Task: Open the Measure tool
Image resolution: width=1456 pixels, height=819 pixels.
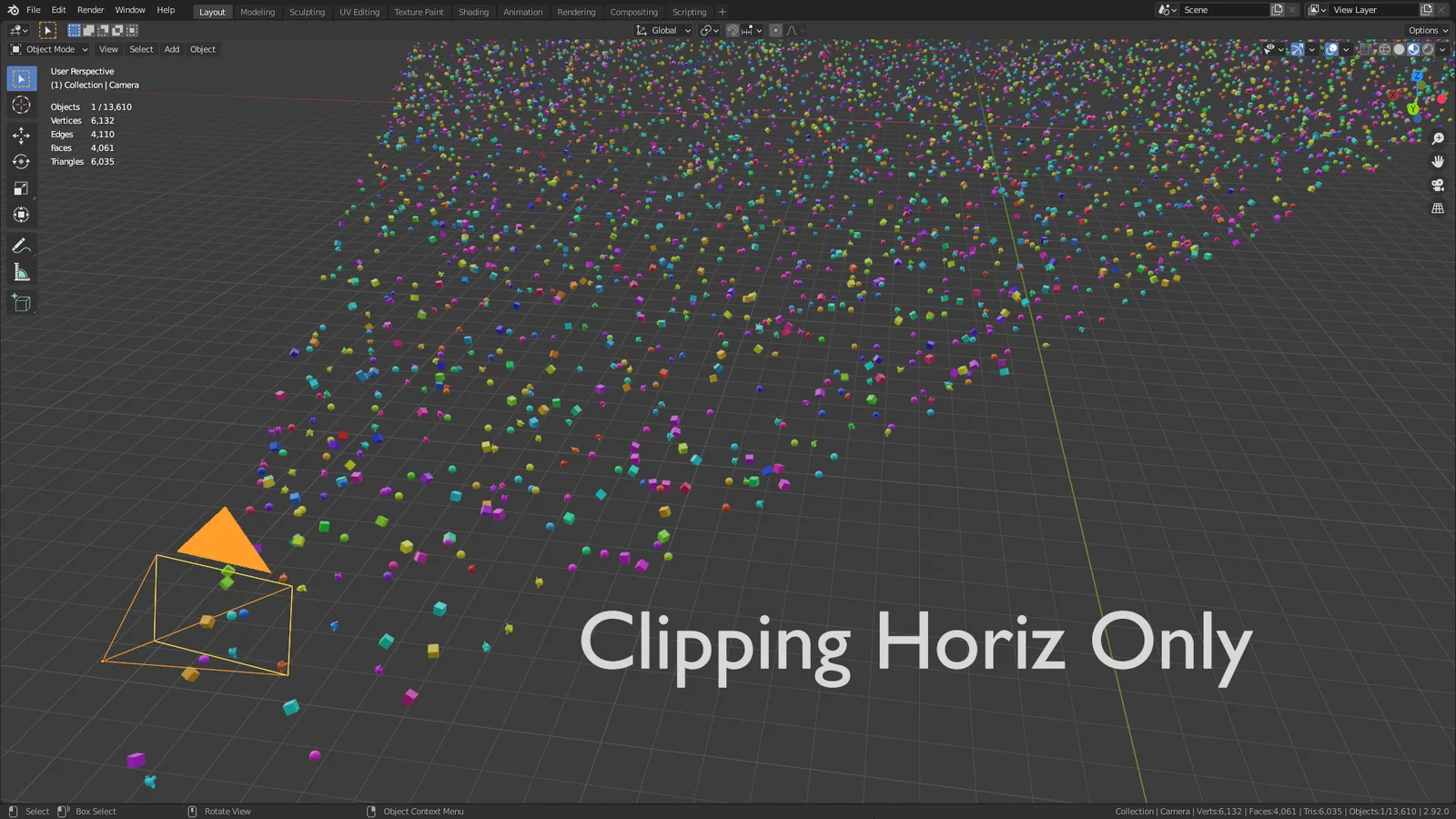Action: pyautogui.click(x=21, y=270)
